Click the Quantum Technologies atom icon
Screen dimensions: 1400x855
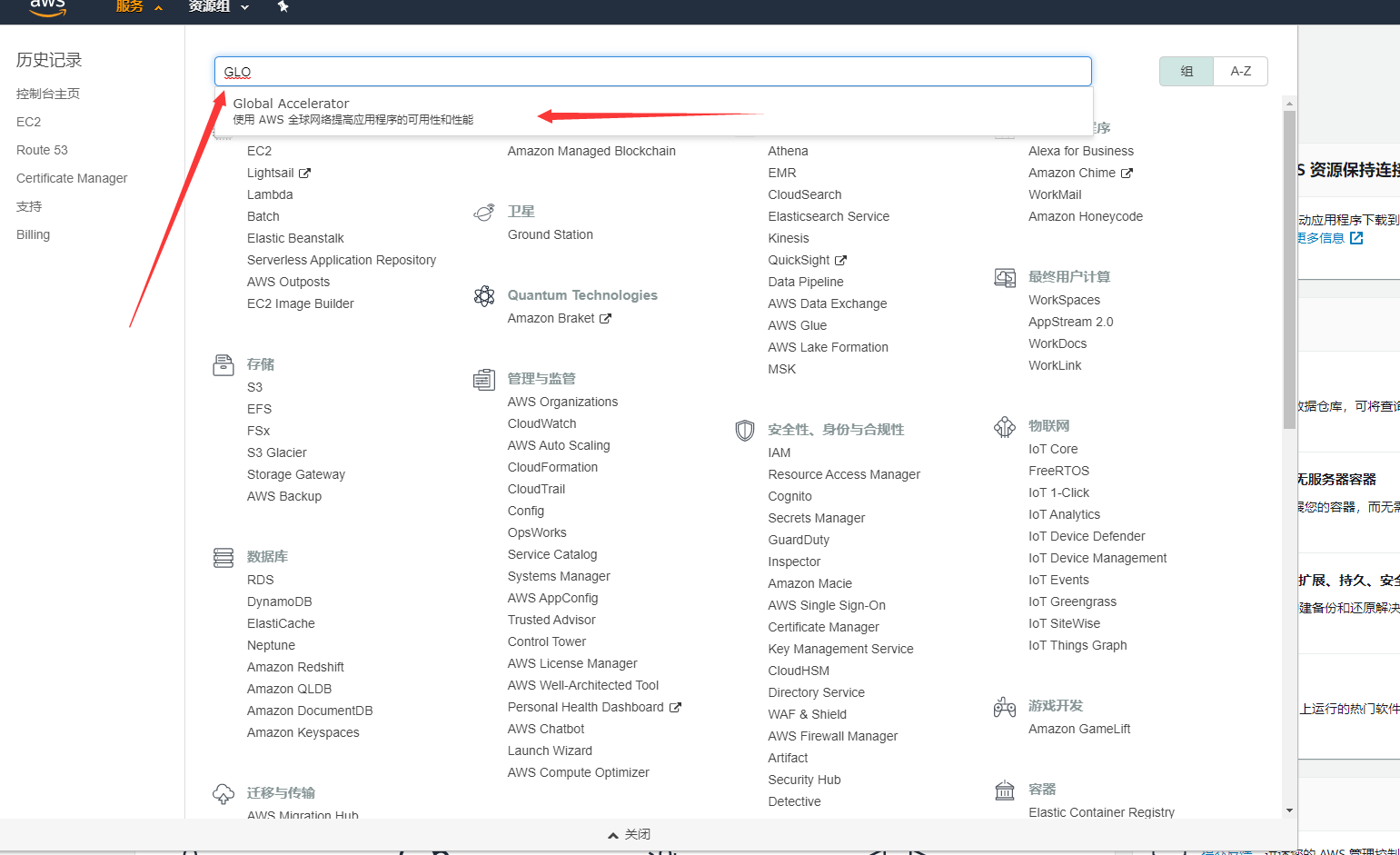click(x=484, y=296)
